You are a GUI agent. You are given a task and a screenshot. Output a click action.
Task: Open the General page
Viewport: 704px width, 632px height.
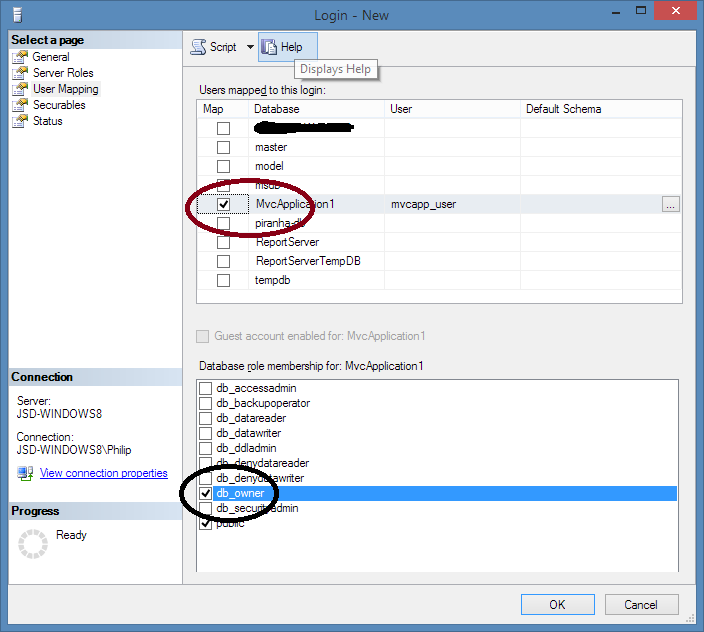pos(50,57)
